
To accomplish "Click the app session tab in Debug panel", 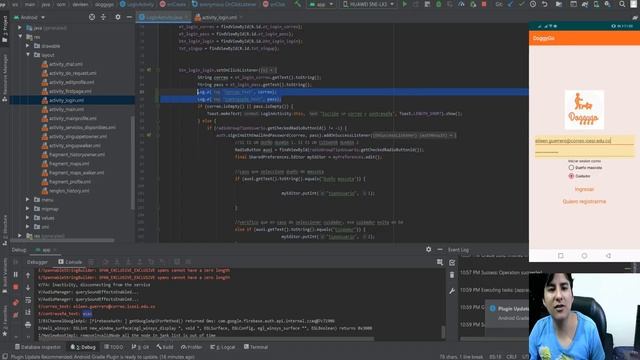I will coord(45,250).
